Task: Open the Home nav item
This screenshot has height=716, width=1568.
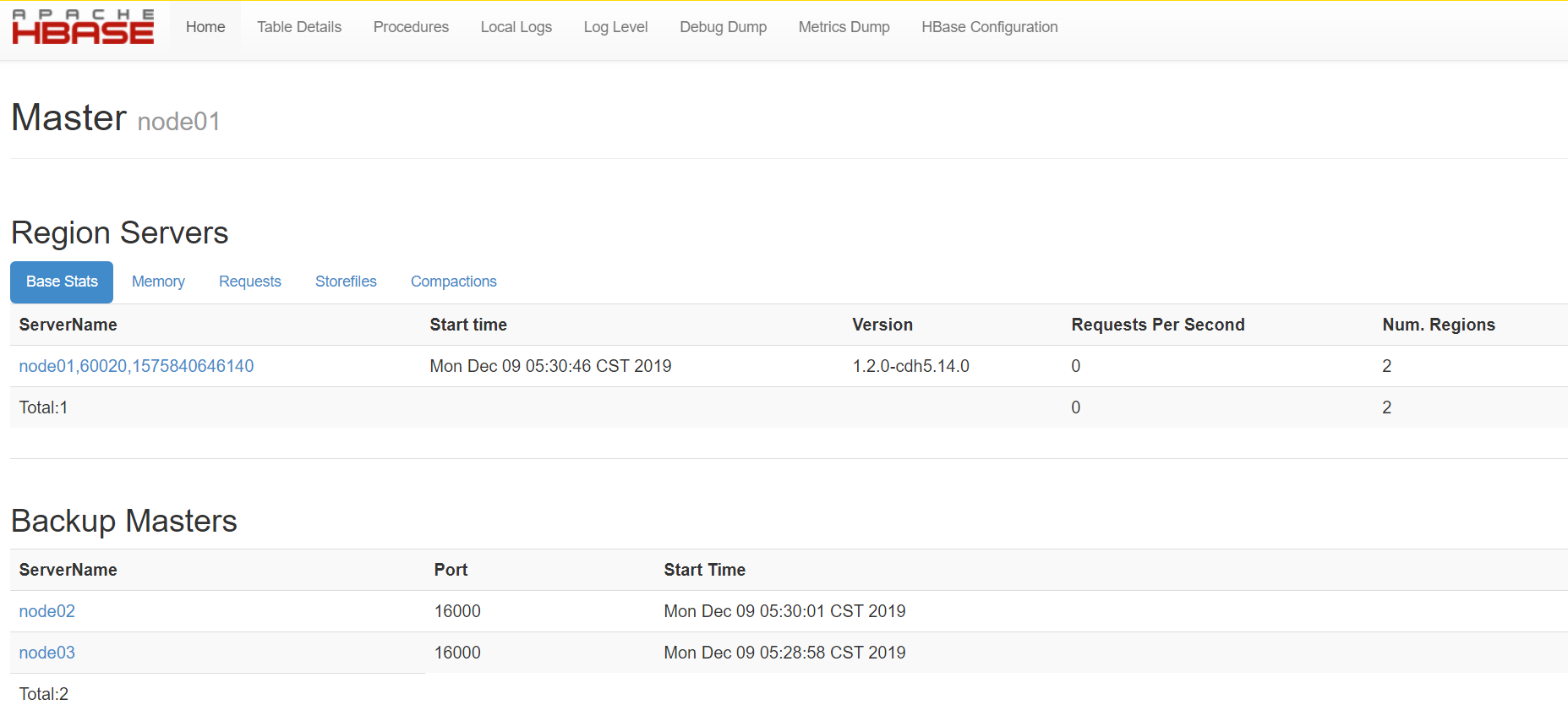Action: point(205,27)
